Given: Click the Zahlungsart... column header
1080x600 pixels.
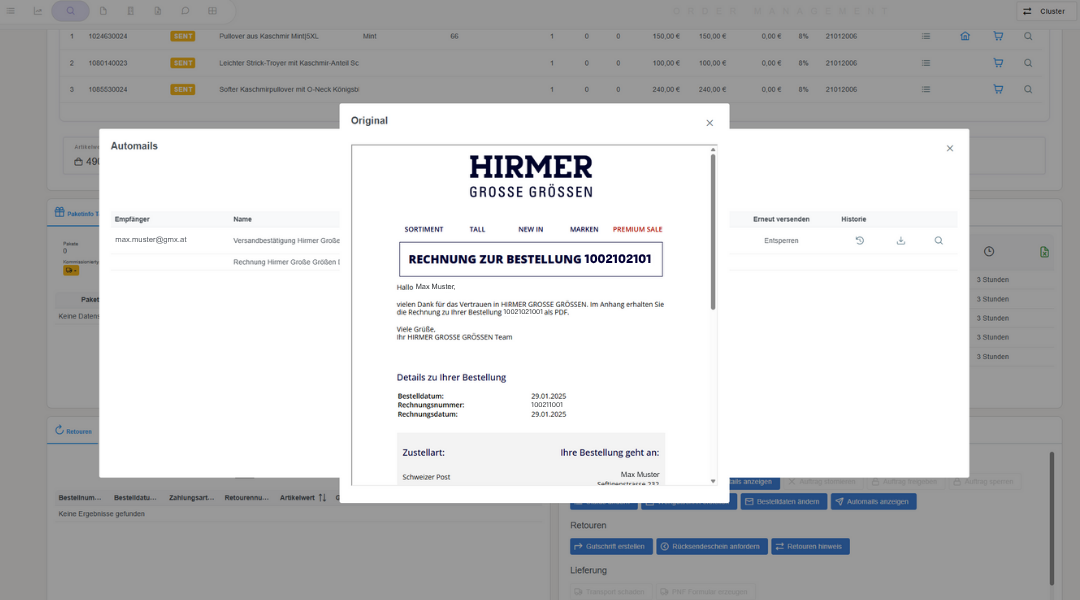Looking at the screenshot, I should tap(191, 497).
